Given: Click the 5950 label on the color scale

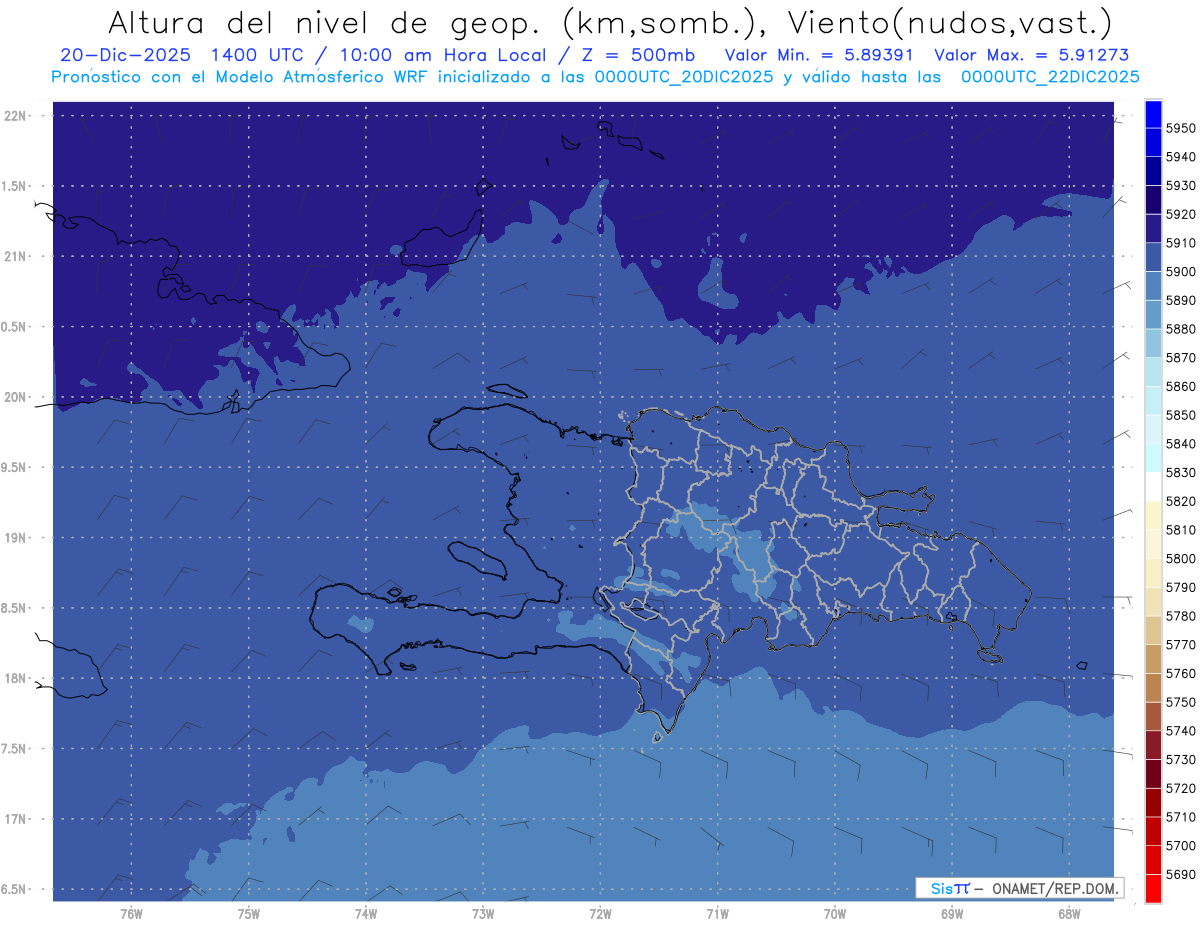Looking at the screenshot, I should (1180, 128).
